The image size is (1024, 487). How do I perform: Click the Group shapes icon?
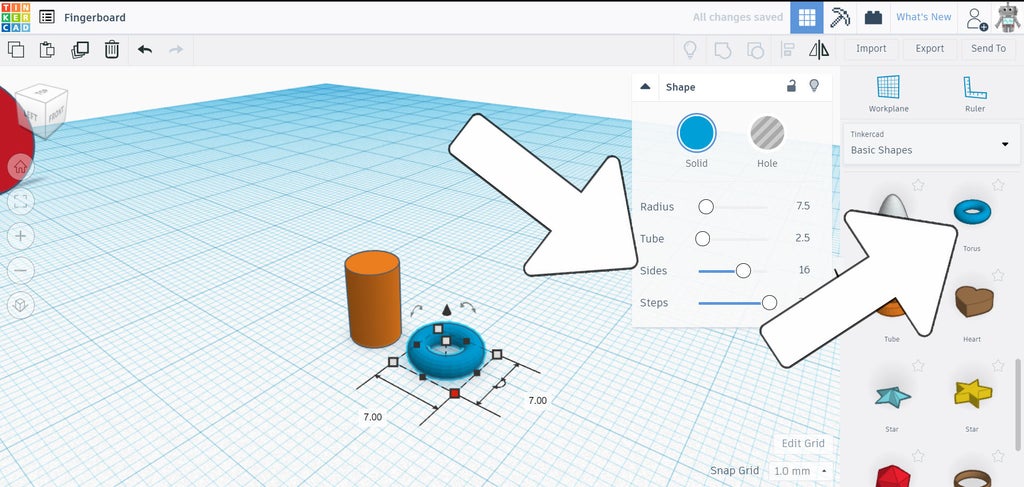(x=723, y=50)
